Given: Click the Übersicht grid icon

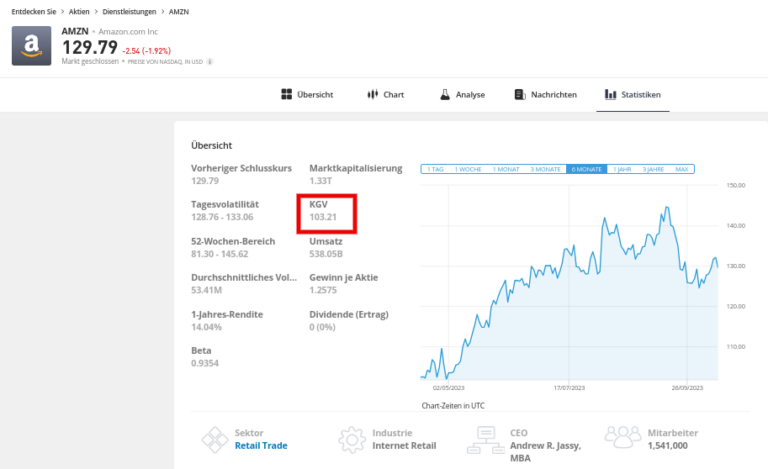Looking at the screenshot, I should pyautogui.click(x=287, y=94).
